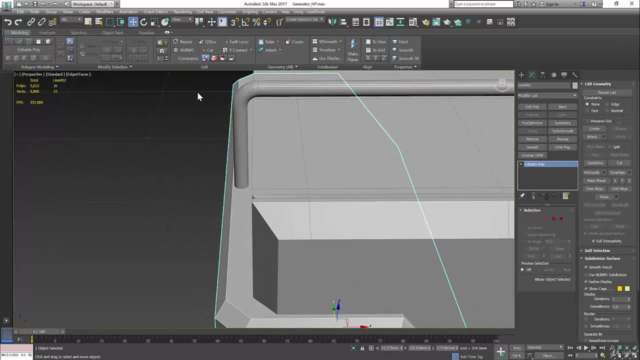The width and height of the screenshot is (640, 360).
Task: Choose the Rectangular Selection Region tool
Action: 110,22
